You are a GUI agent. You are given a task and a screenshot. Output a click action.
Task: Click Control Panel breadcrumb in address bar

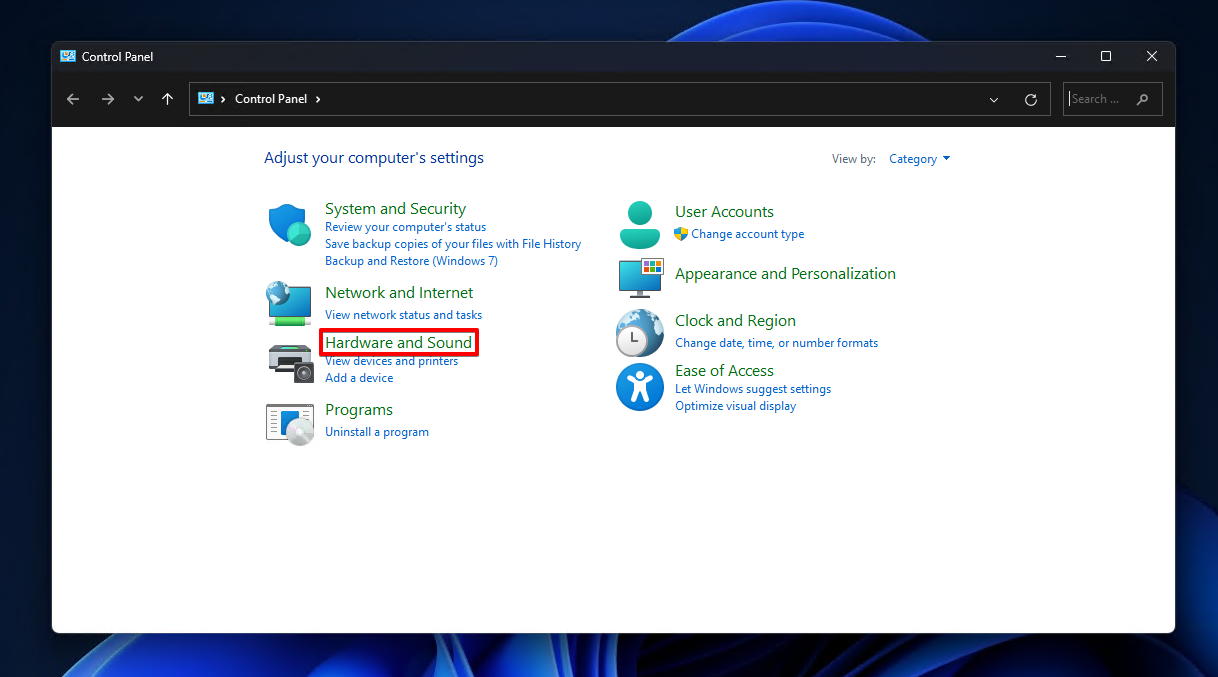(270, 99)
